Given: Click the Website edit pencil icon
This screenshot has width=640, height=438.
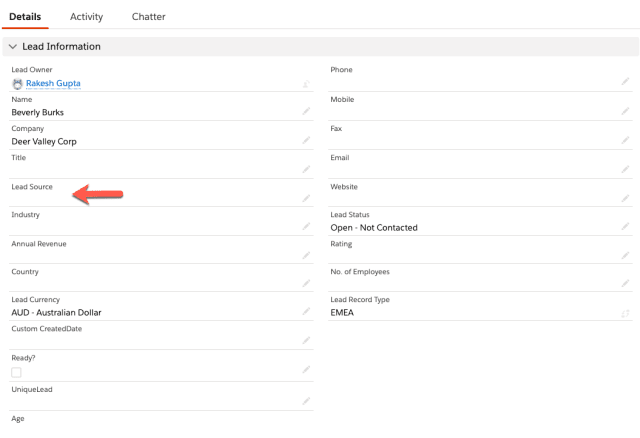Looking at the screenshot, I should pos(625,198).
